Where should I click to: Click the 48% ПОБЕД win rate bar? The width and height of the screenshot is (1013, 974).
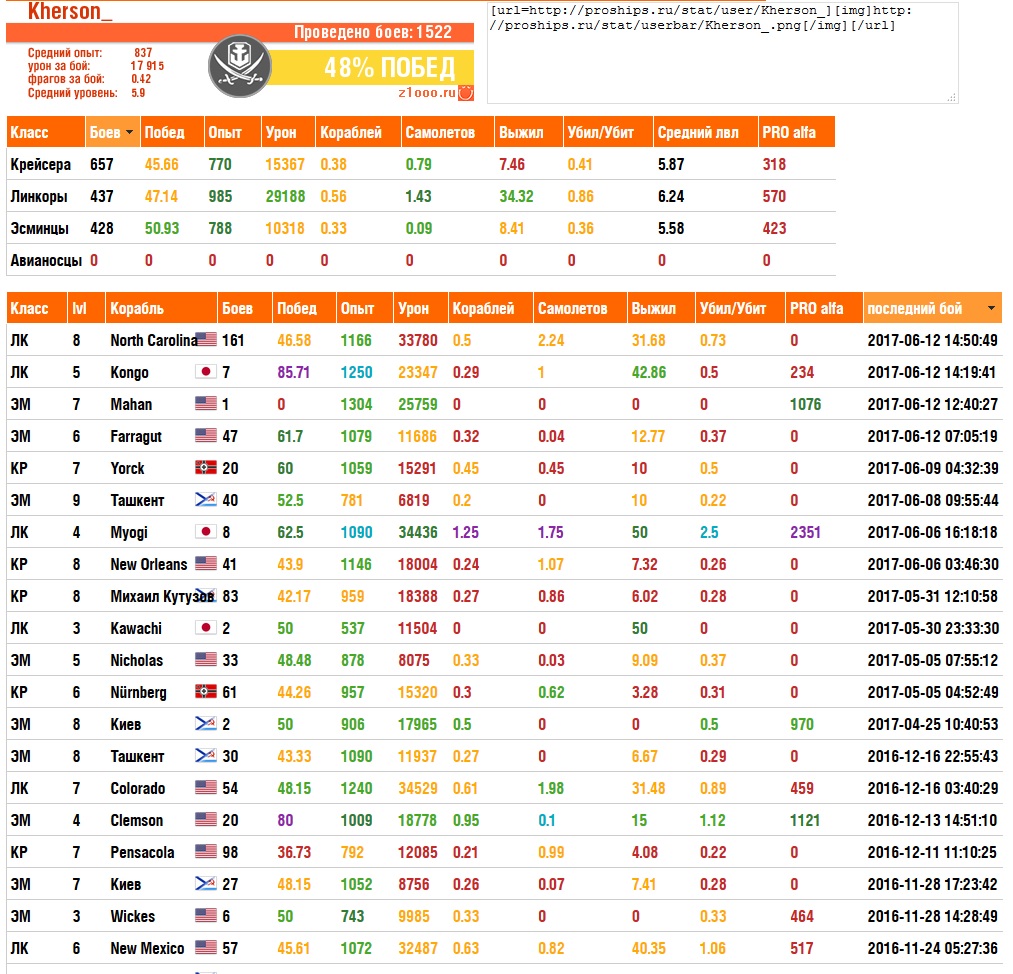(371, 67)
